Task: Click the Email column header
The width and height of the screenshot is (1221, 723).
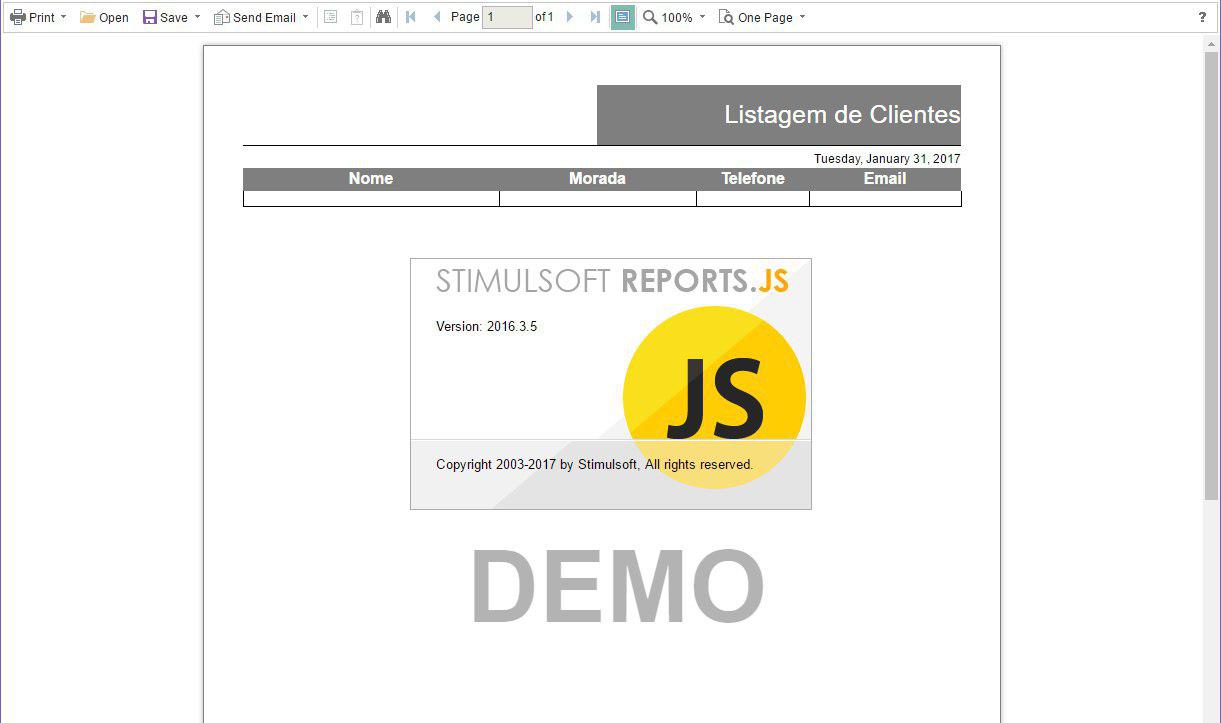Action: pos(885,179)
